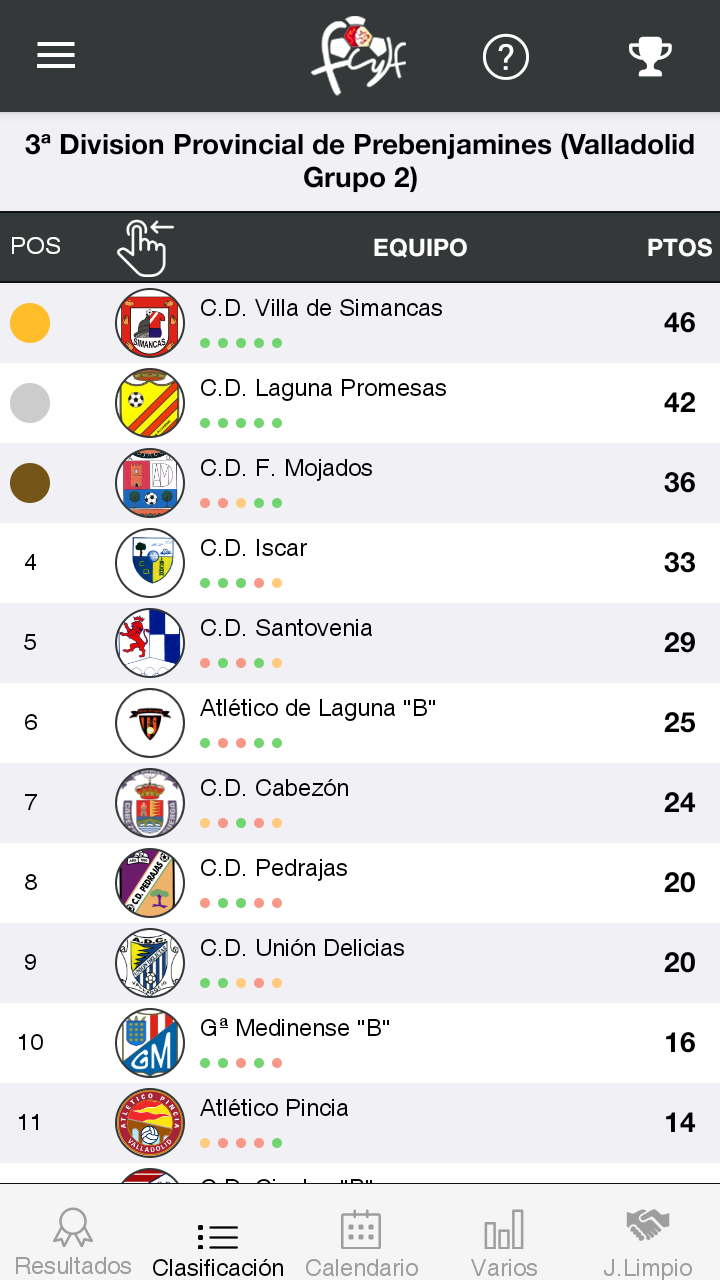The width and height of the screenshot is (720, 1280).
Task: Tap the Atlético Pincia team badge
Action: (150, 1123)
